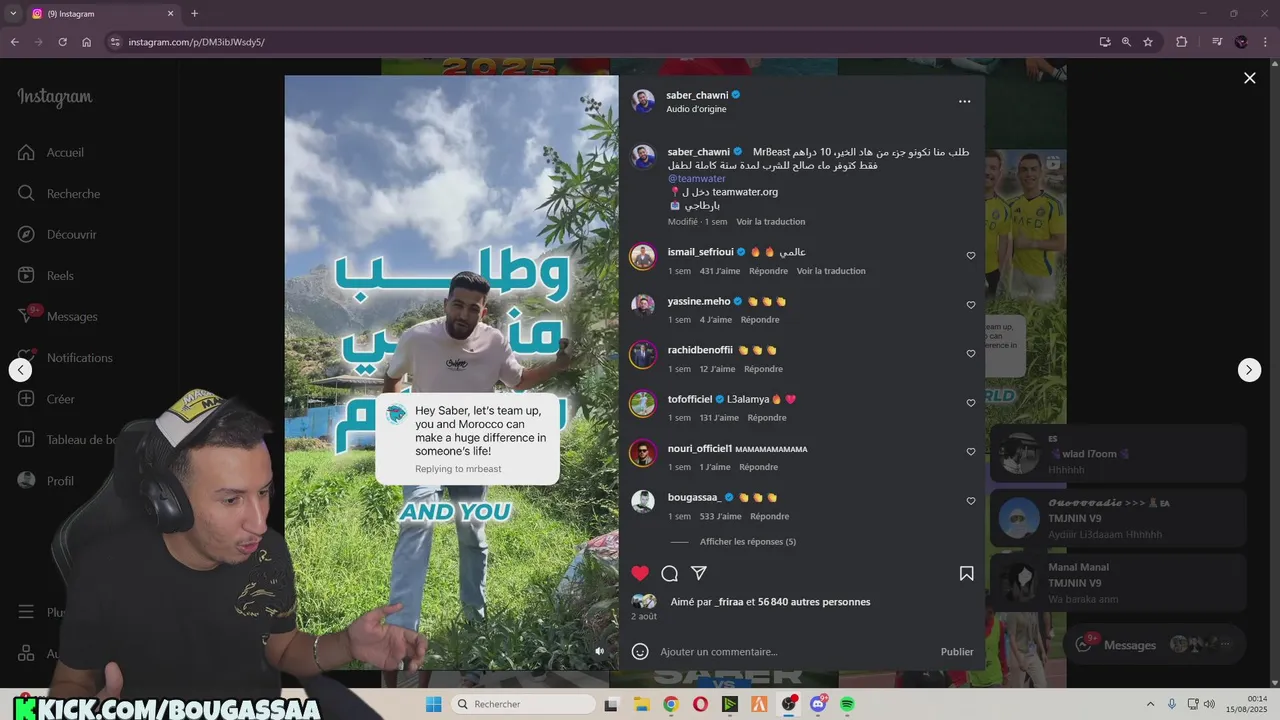This screenshot has height=720, width=1280.
Task: Share the post with the paper plane icon
Action: pyautogui.click(x=699, y=573)
